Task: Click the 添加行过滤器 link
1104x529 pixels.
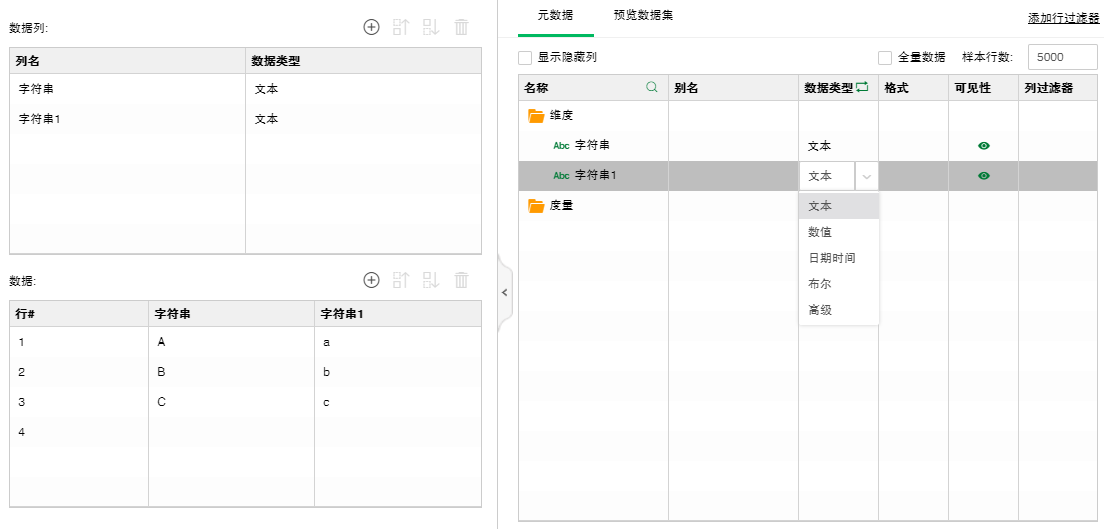Action: tap(1063, 18)
